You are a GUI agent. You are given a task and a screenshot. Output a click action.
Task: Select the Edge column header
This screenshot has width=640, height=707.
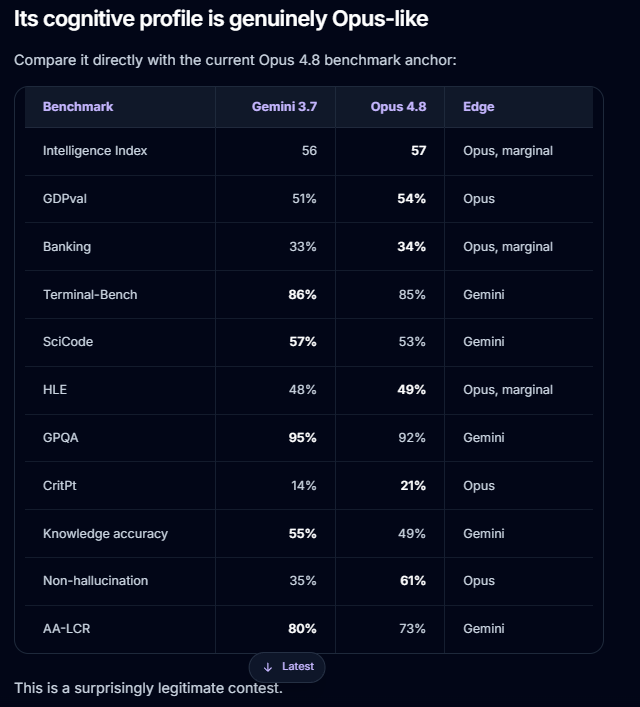pyautogui.click(x=479, y=106)
